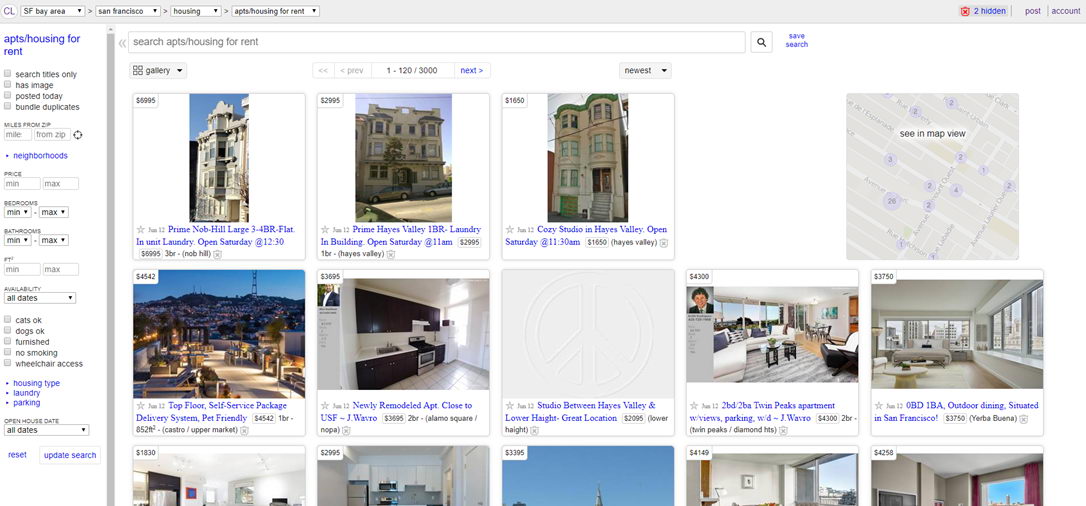
Task: Check the furnished filter
Action: pos(8,342)
